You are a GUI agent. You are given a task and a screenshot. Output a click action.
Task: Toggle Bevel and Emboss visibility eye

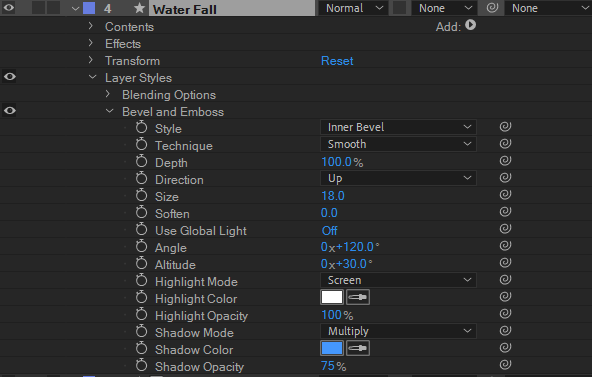pos(10,111)
